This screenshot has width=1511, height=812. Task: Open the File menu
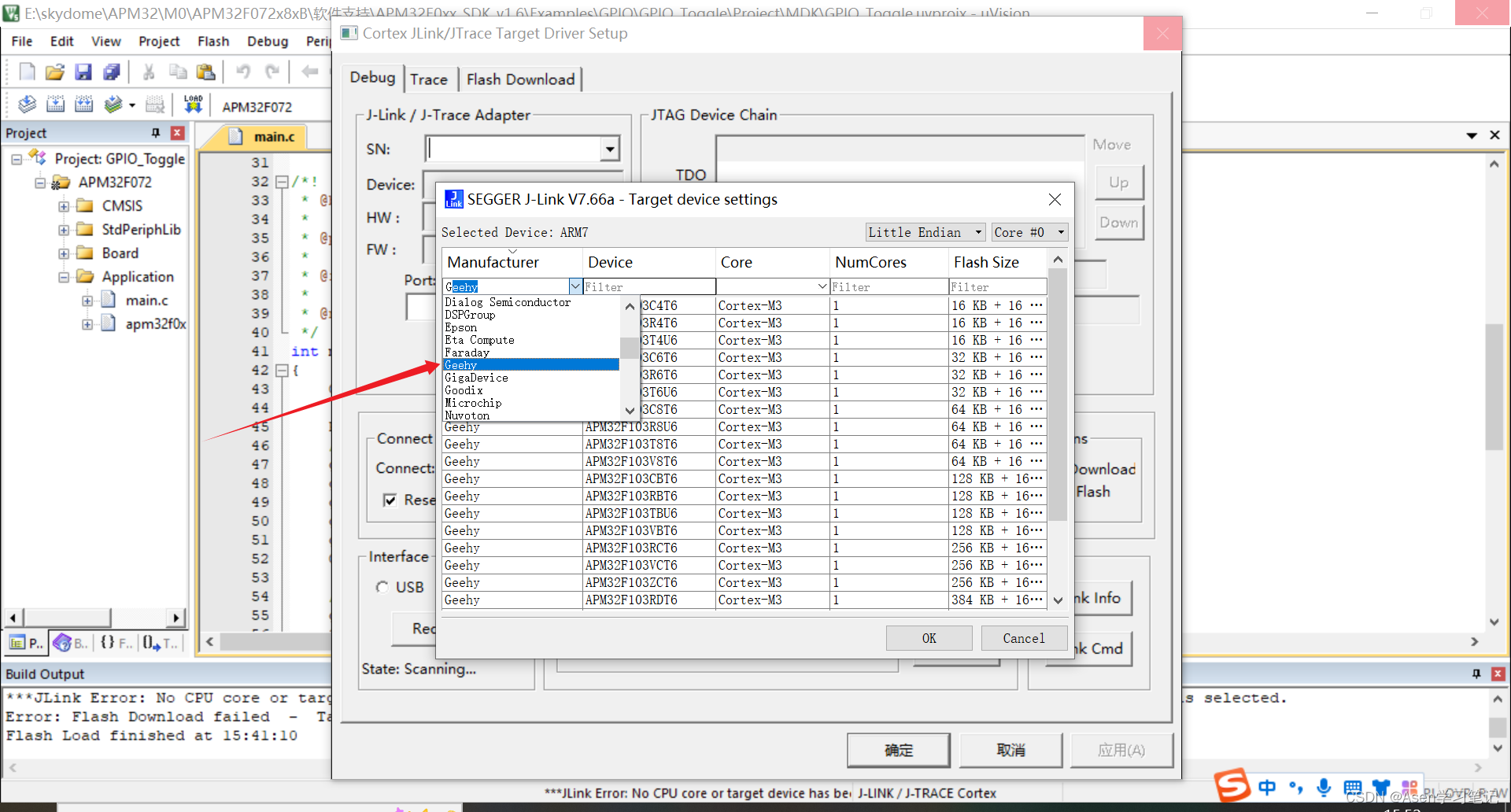click(x=22, y=41)
